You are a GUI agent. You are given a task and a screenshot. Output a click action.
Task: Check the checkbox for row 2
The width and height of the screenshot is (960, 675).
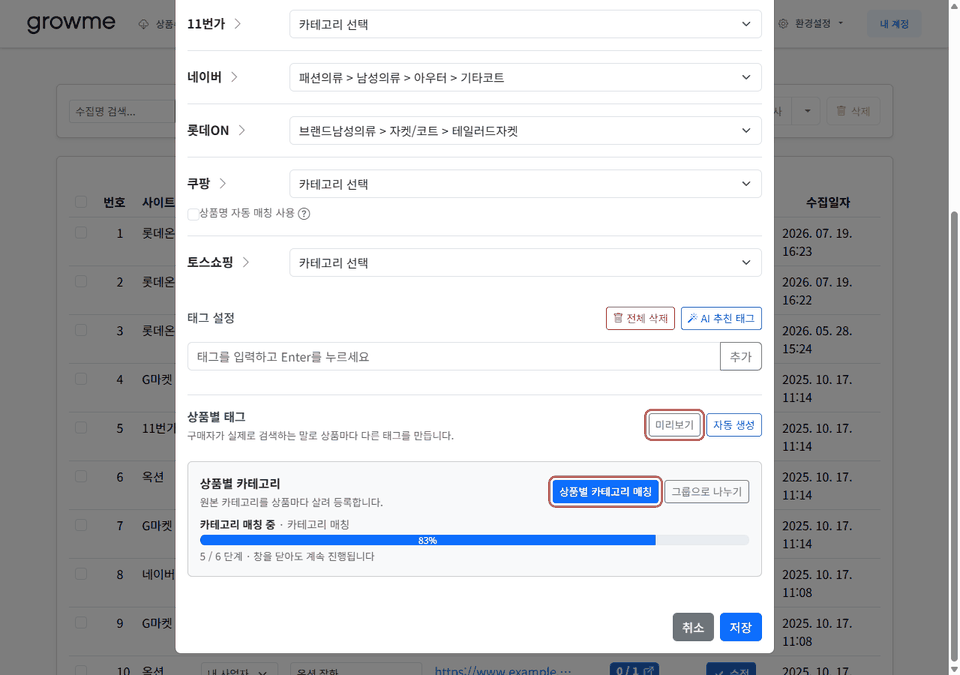pos(81,281)
